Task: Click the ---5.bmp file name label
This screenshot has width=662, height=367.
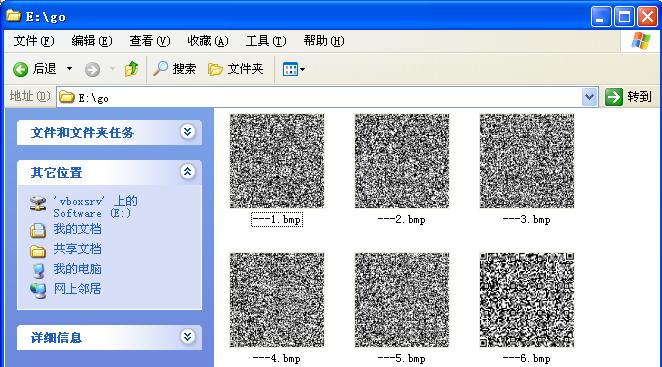Action: click(x=402, y=359)
